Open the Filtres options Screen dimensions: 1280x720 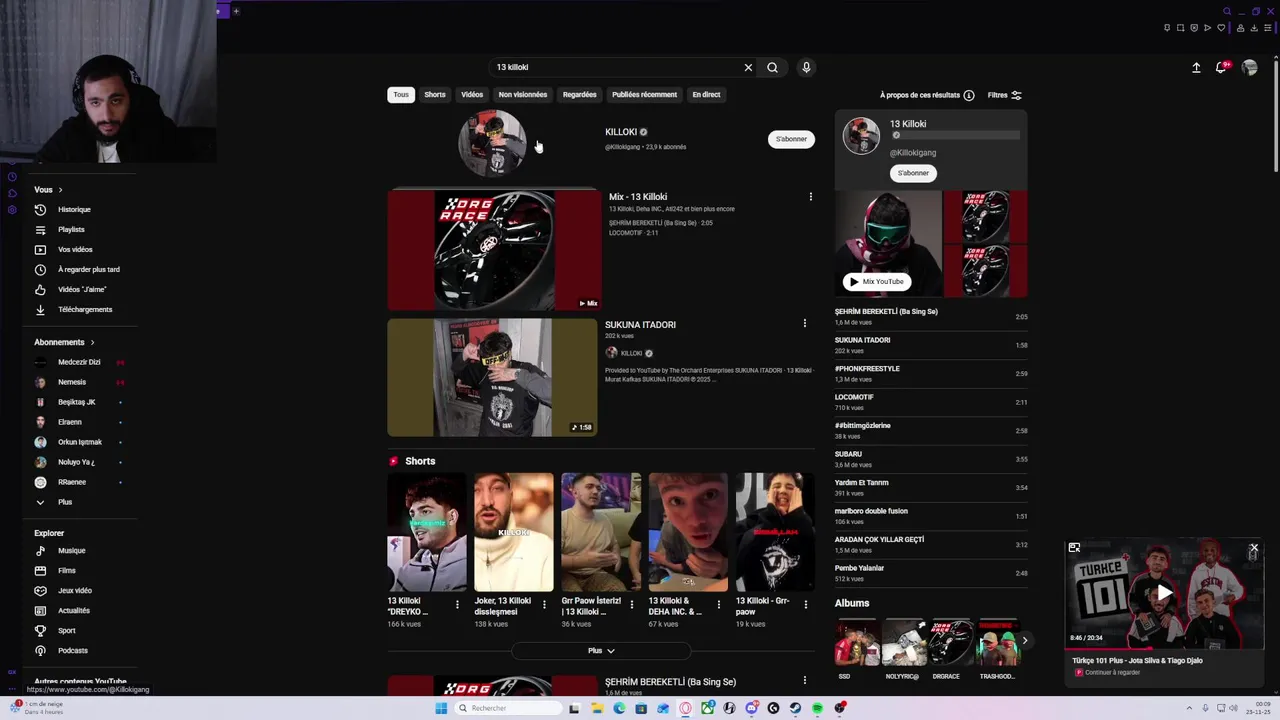click(x=1005, y=95)
